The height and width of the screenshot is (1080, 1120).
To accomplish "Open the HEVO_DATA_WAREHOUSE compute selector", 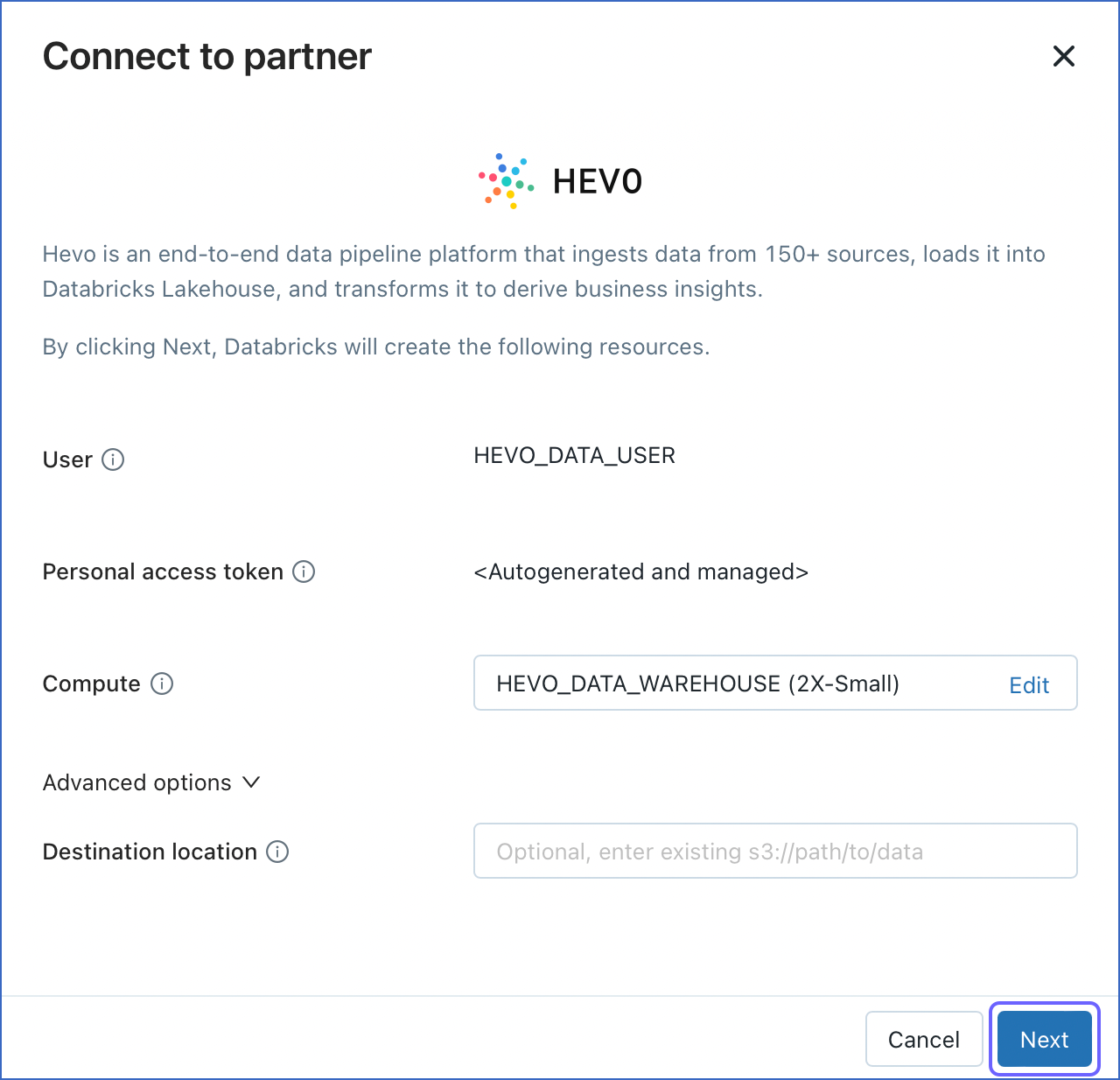I will (700, 683).
